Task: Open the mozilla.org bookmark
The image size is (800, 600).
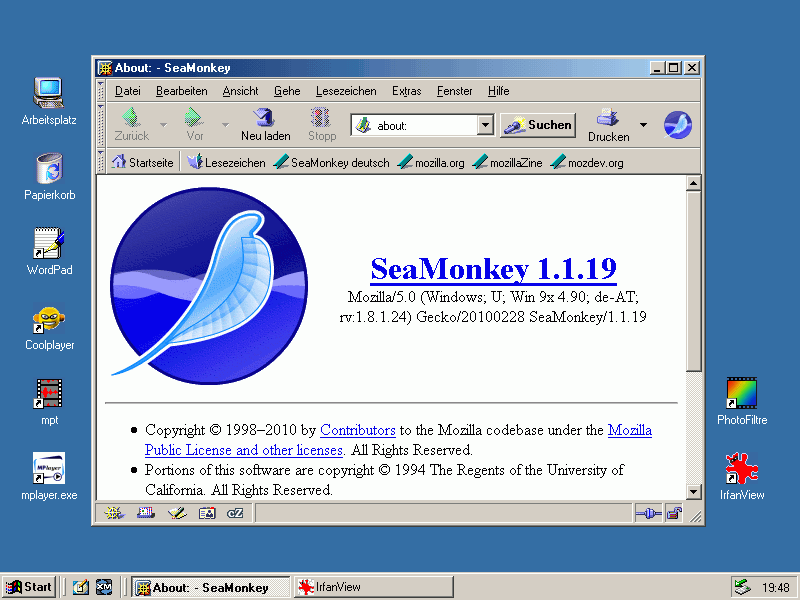Action: click(431, 162)
